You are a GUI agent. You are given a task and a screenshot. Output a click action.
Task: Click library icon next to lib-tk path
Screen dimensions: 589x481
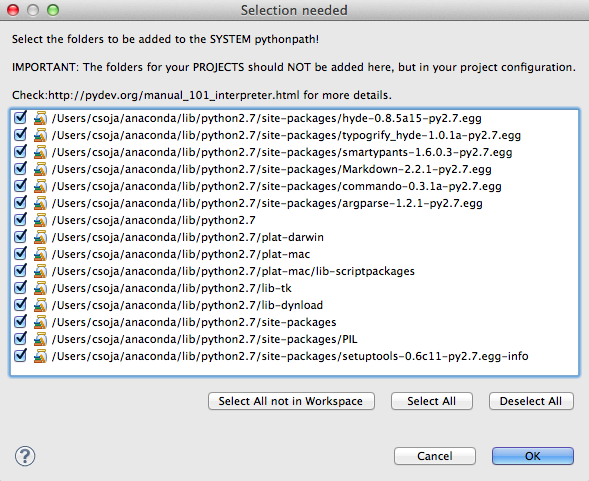pyautogui.click(x=40, y=288)
